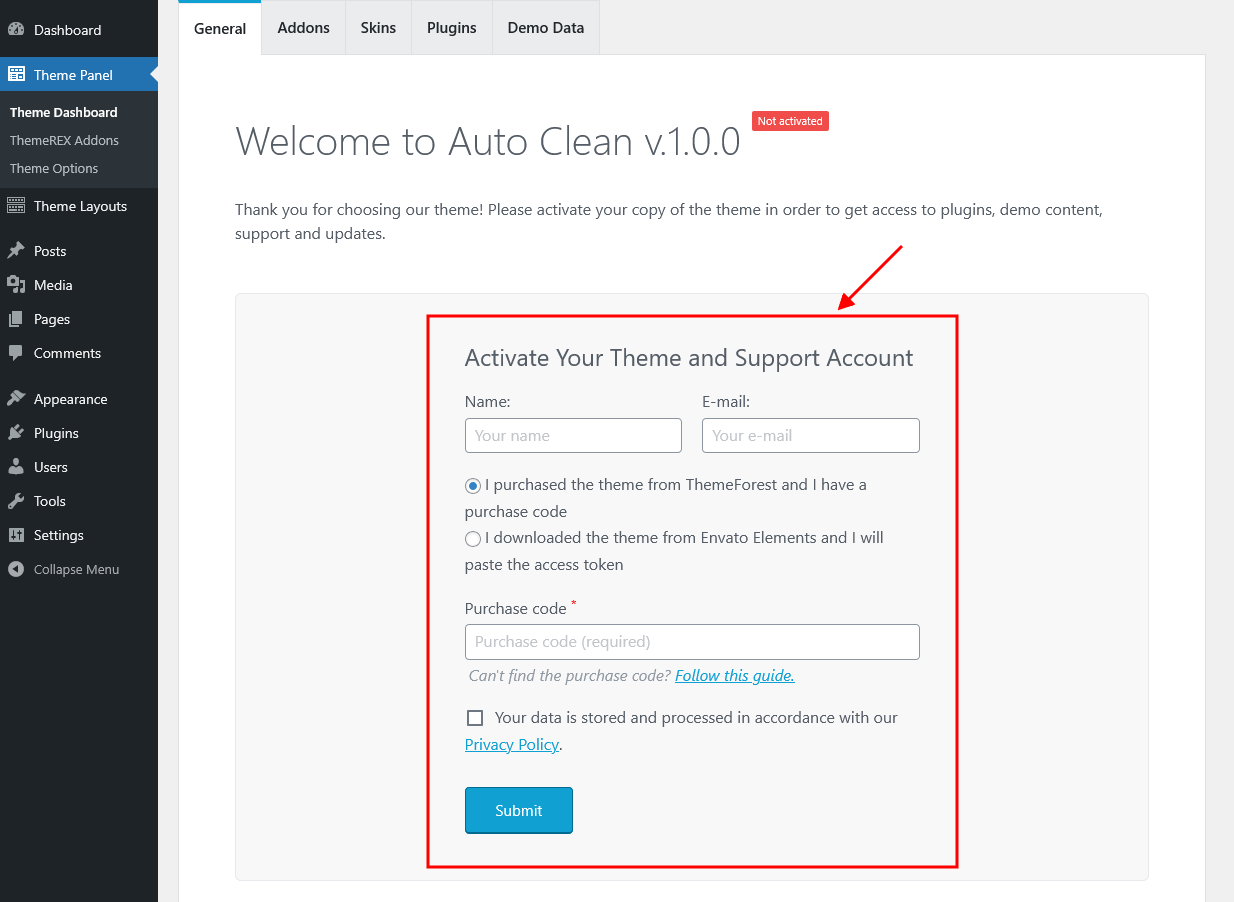Open the Privacy Policy link

point(512,744)
